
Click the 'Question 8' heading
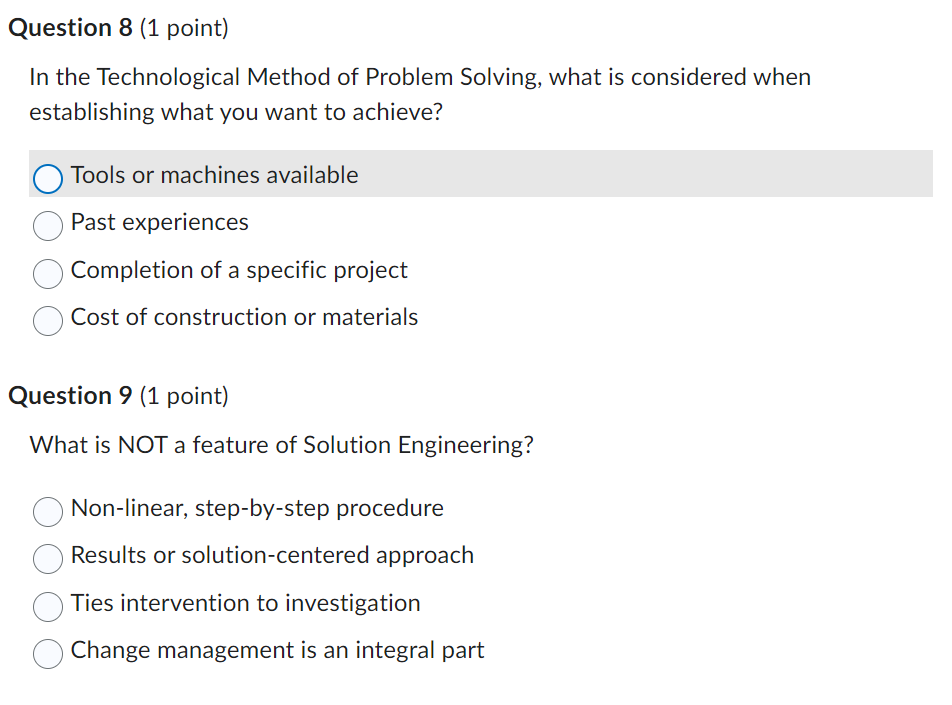point(70,28)
